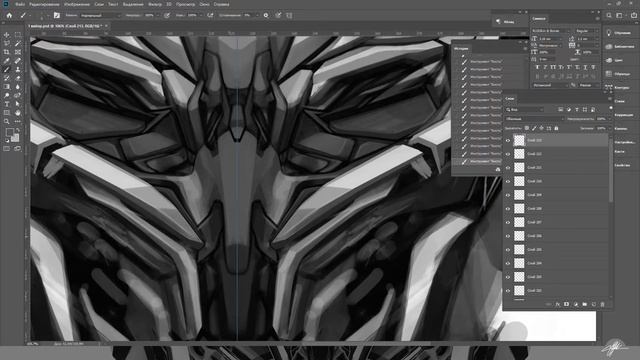Image resolution: width=640 pixels, height=360 pixels.
Task: Hide layer Слой 205 with its eye icon
Action: tap(508, 250)
